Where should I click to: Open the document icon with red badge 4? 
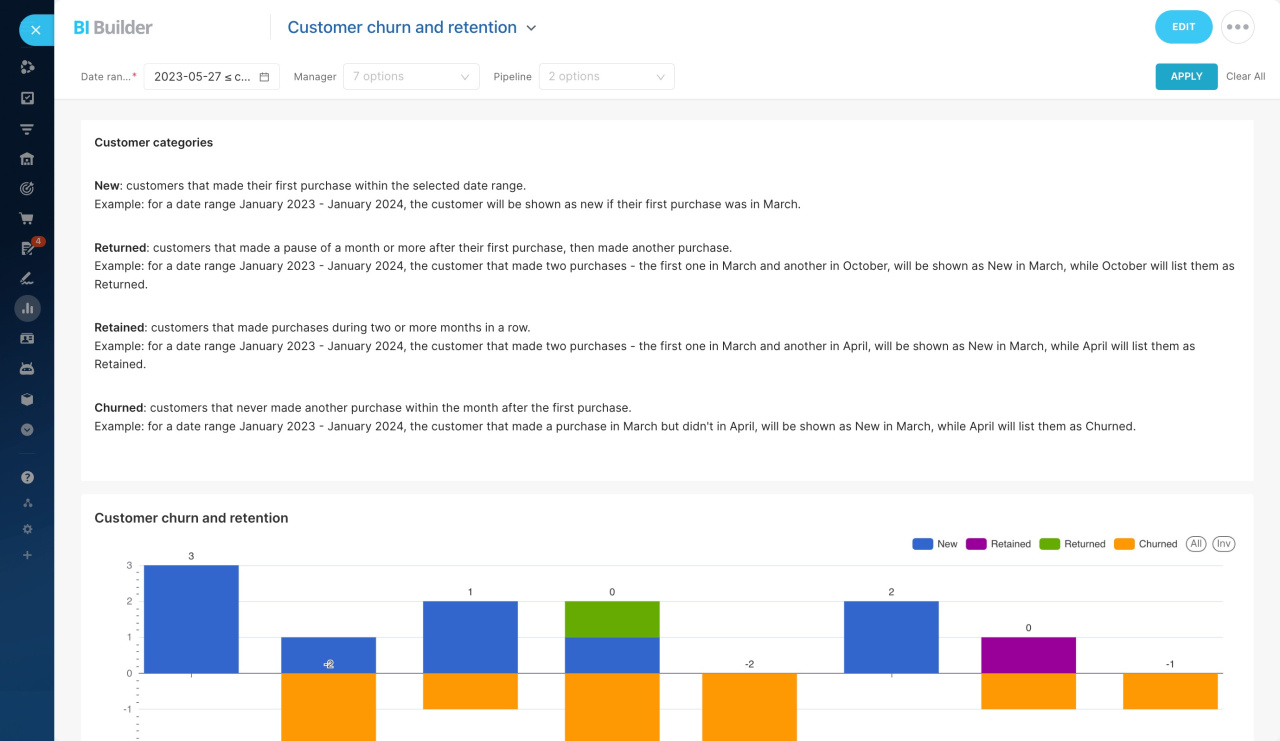27,248
